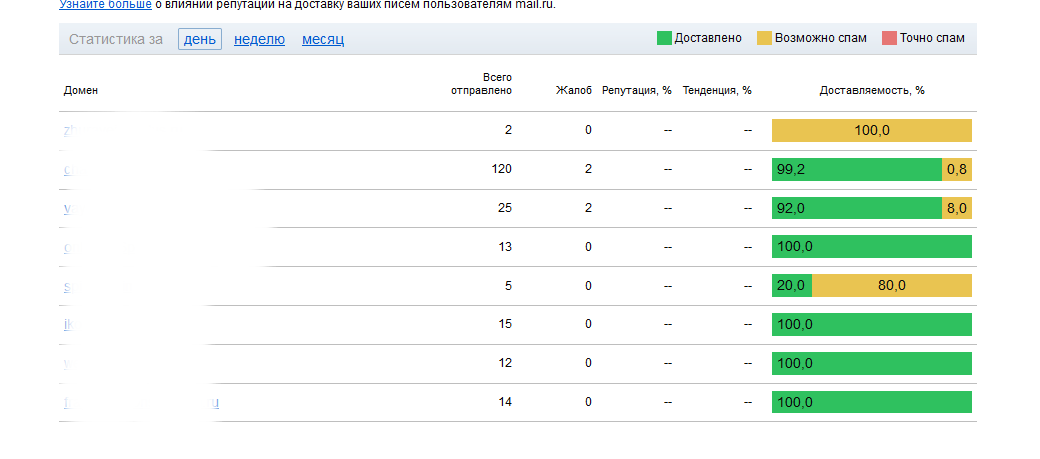The width and height of the screenshot is (1040, 459).
Task: Open the domain link with 25 sent emails
Action: click(68, 208)
